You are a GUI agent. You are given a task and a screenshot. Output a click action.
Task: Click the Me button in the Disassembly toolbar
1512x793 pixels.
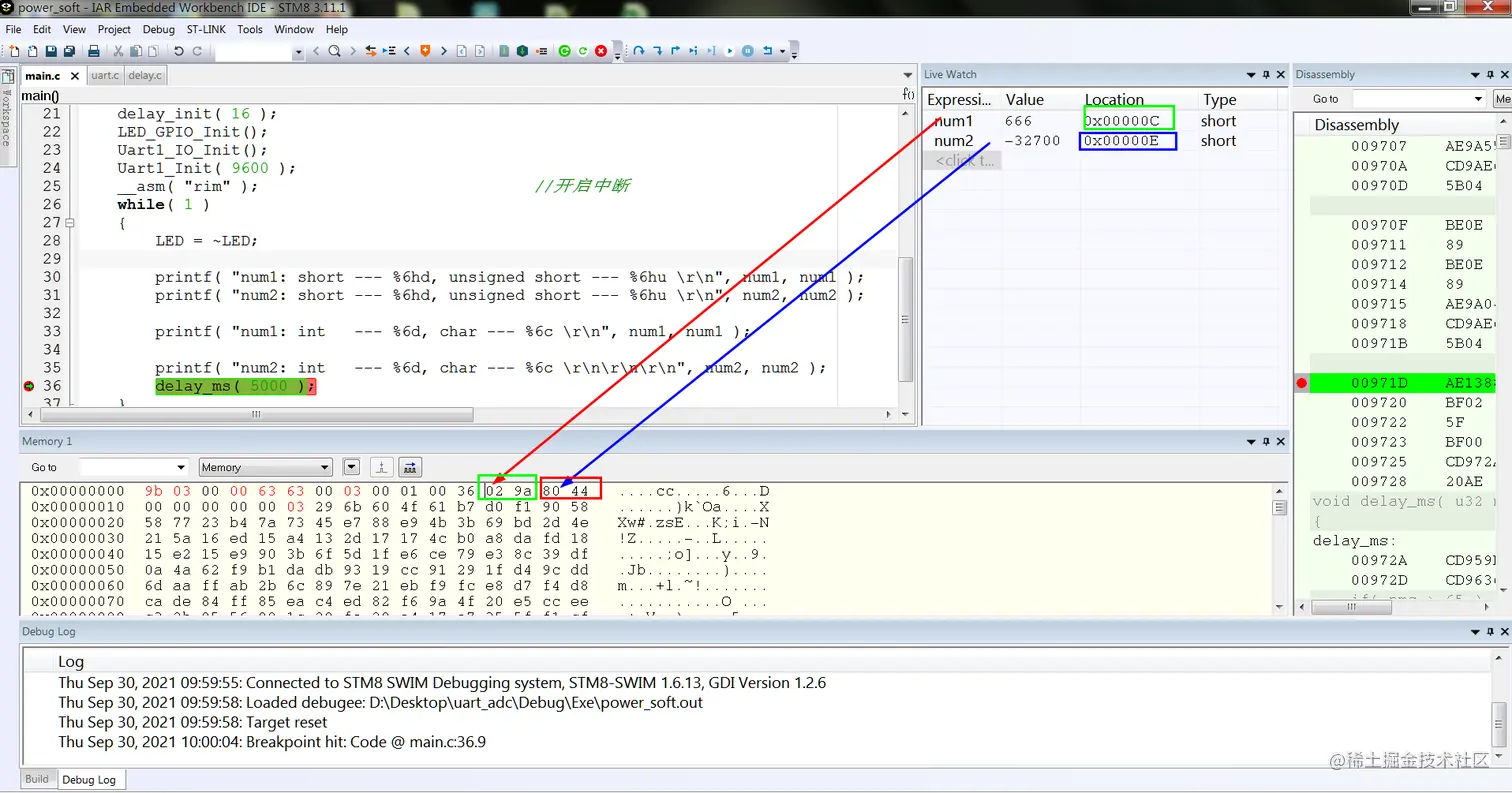coord(1502,99)
